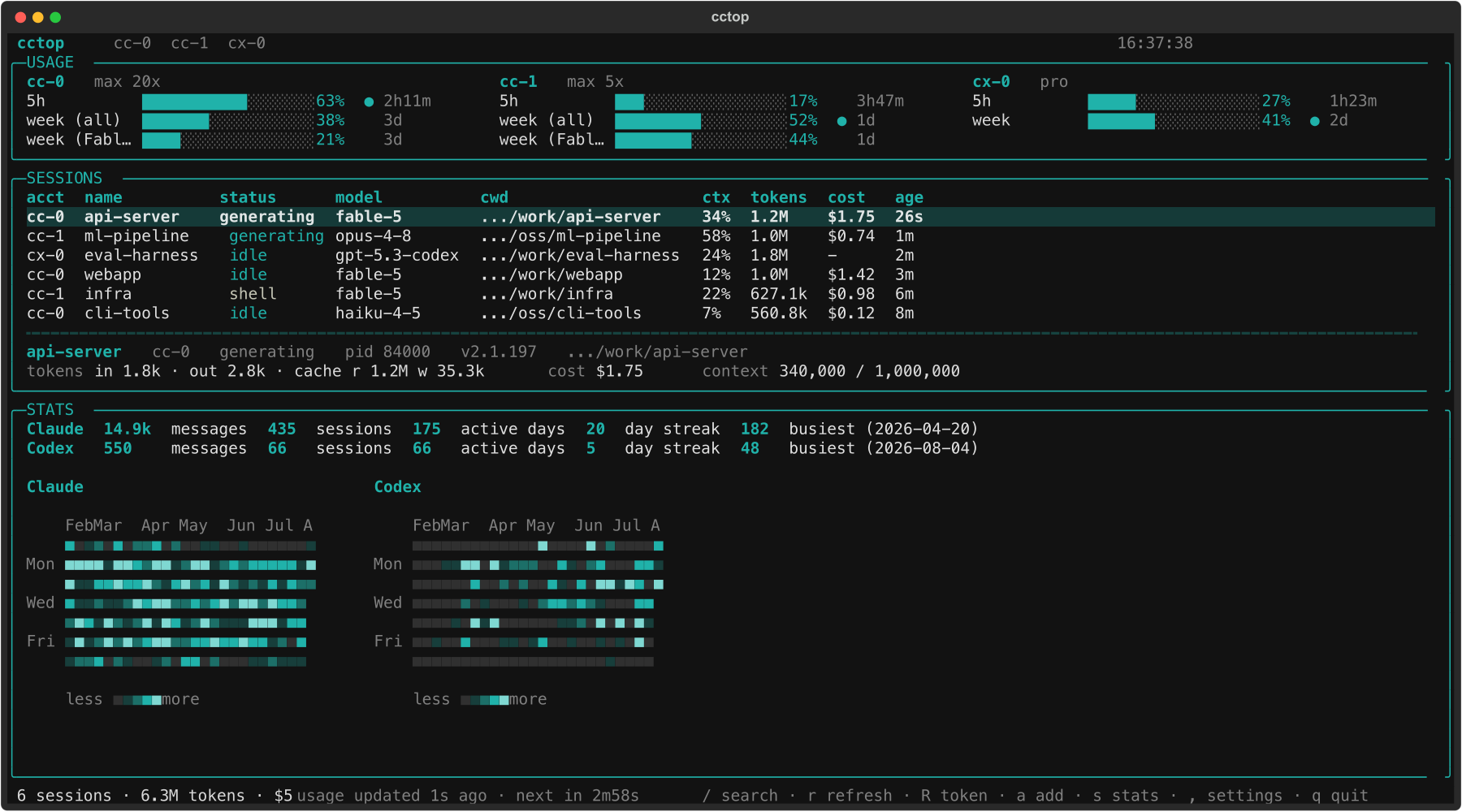Image resolution: width=1462 pixels, height=812 pixels.
Task: Select the cli-tools session row
Action: click(730, 313)
